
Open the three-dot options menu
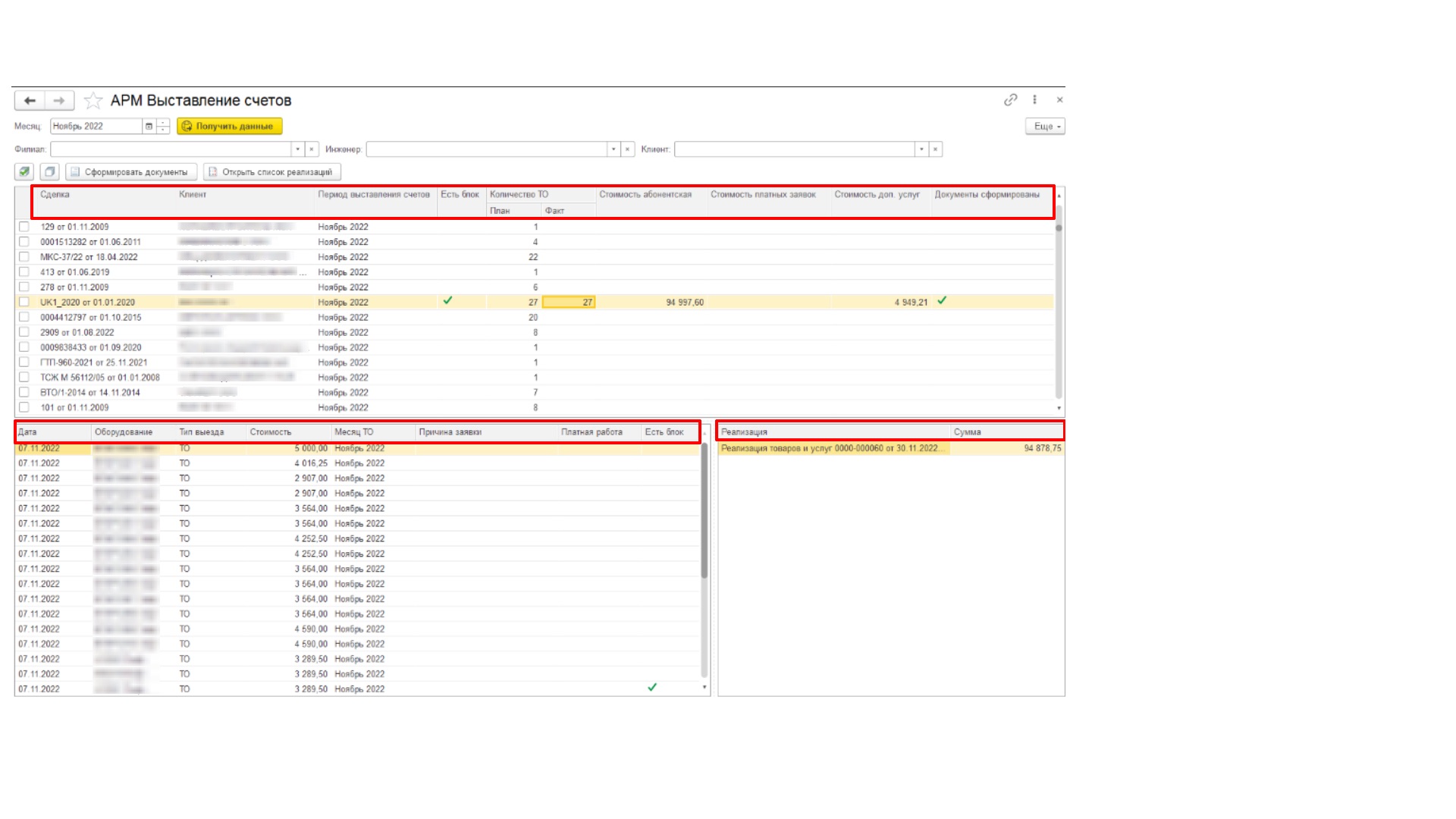1034,99
